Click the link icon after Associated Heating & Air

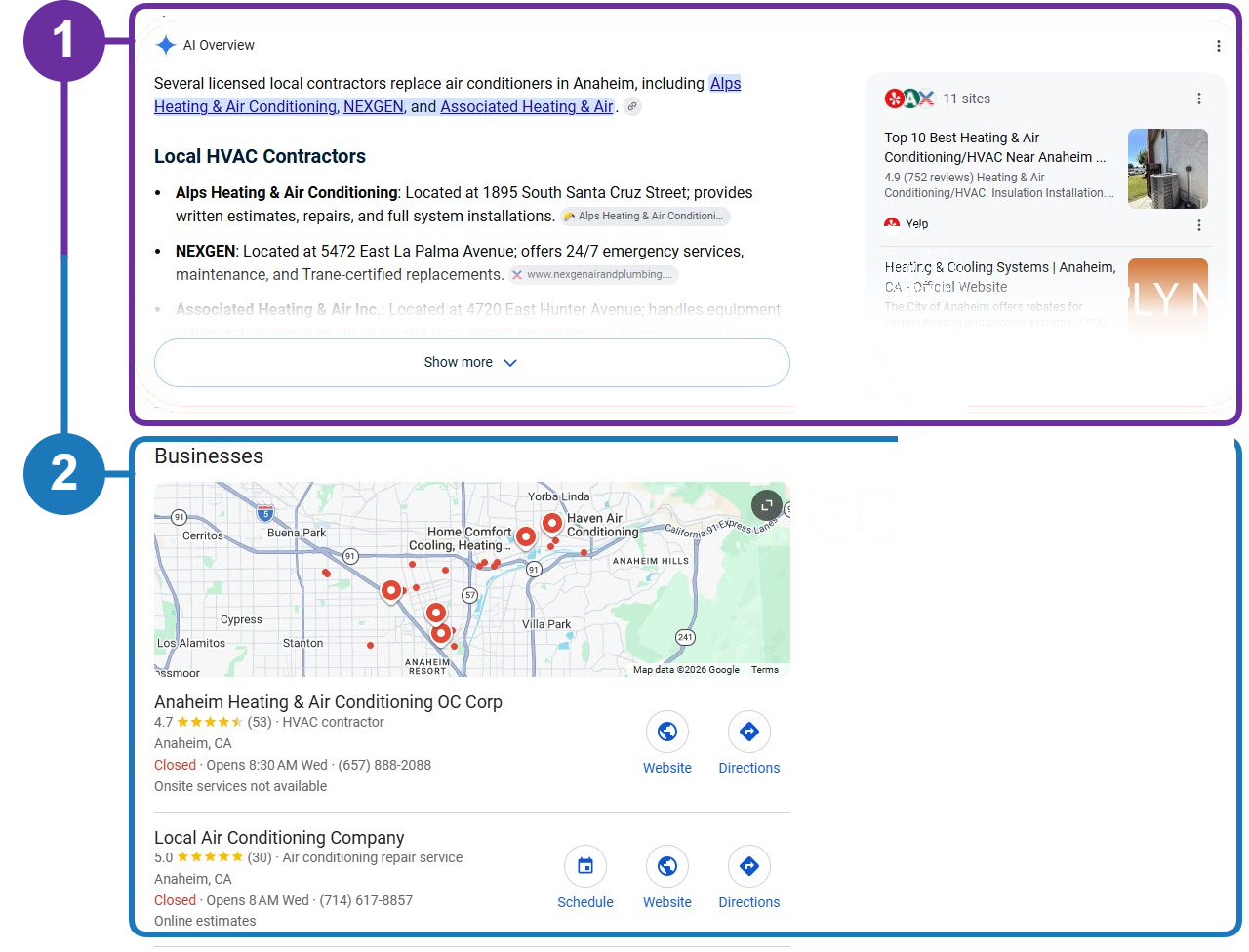point(632,107)
